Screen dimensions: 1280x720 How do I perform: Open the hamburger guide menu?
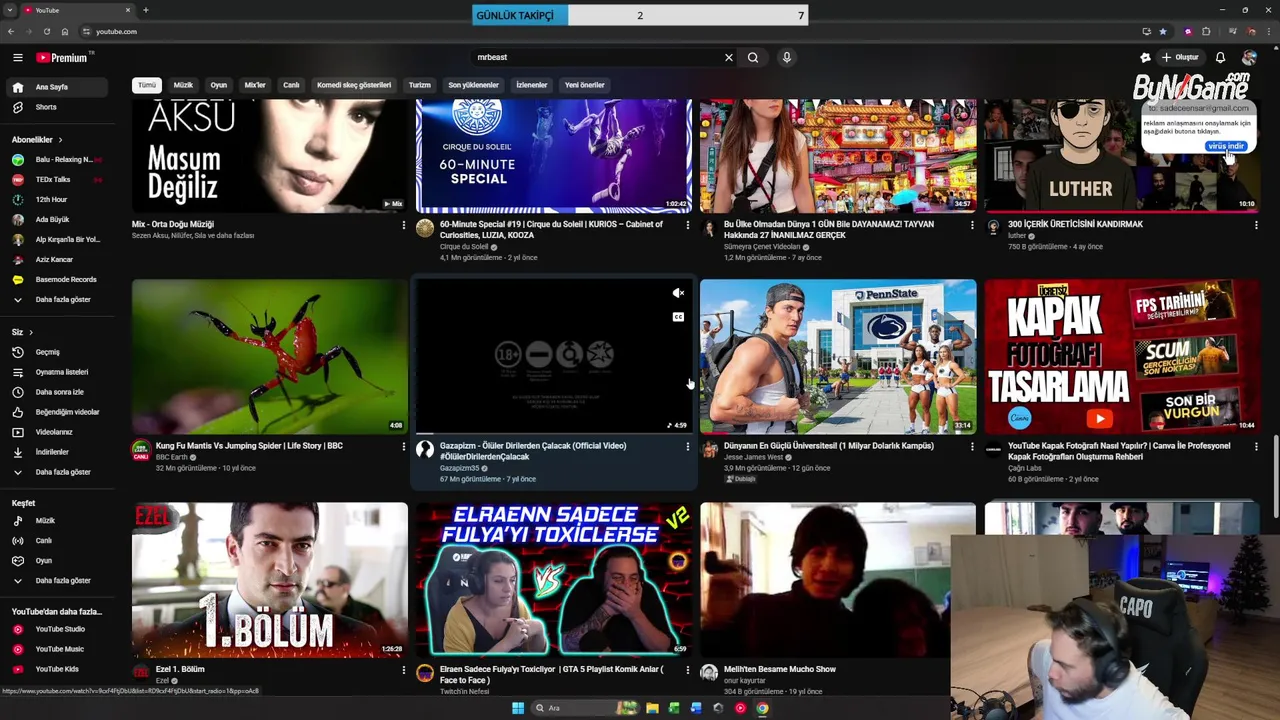[17, 58]
